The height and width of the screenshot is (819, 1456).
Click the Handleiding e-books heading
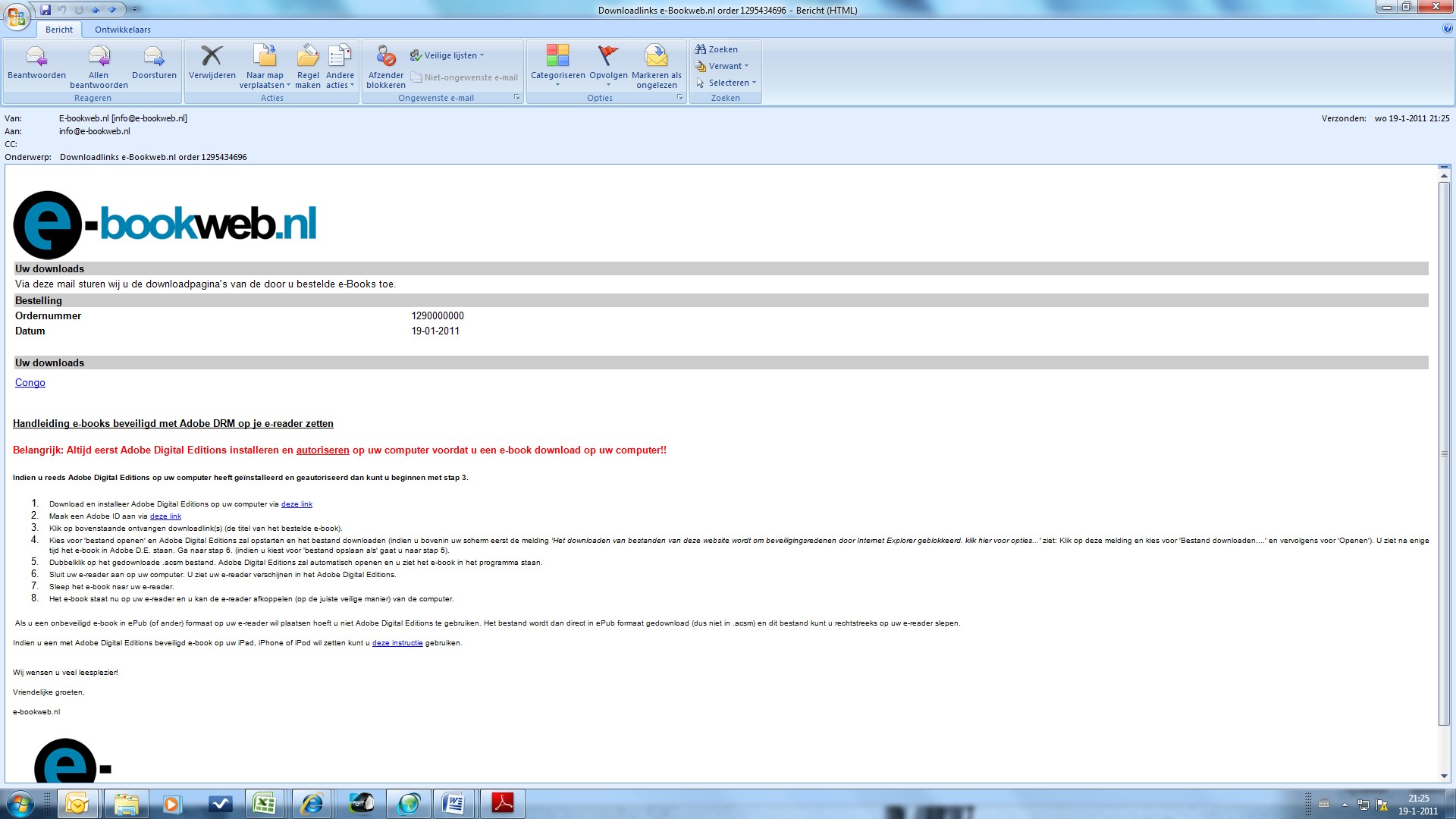coord(173,424)
